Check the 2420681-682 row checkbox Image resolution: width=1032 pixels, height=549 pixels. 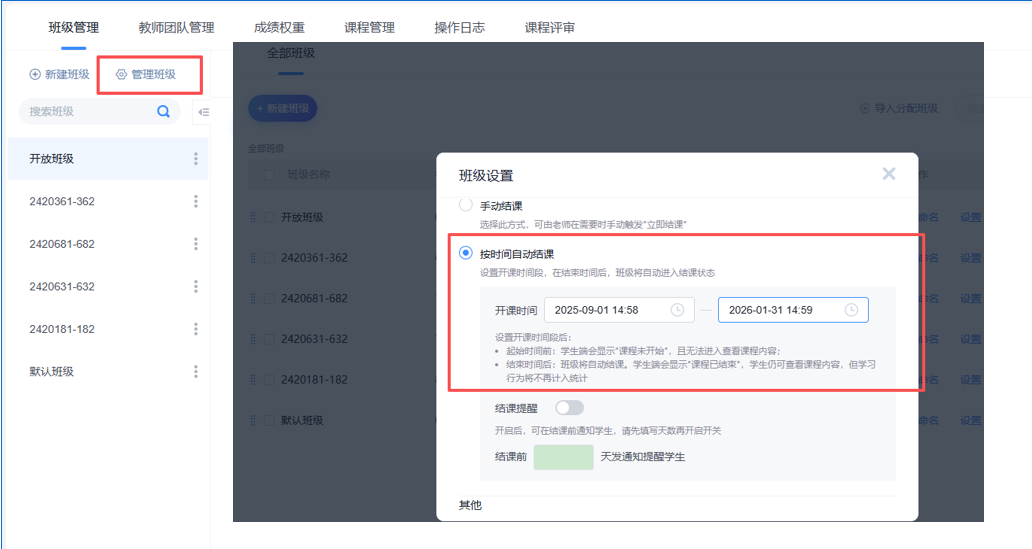(269, 298)
